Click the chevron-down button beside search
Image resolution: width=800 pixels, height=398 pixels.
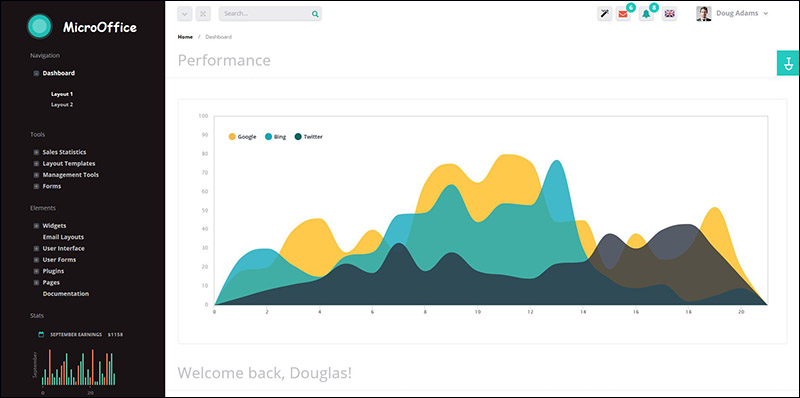coord(185,14)
